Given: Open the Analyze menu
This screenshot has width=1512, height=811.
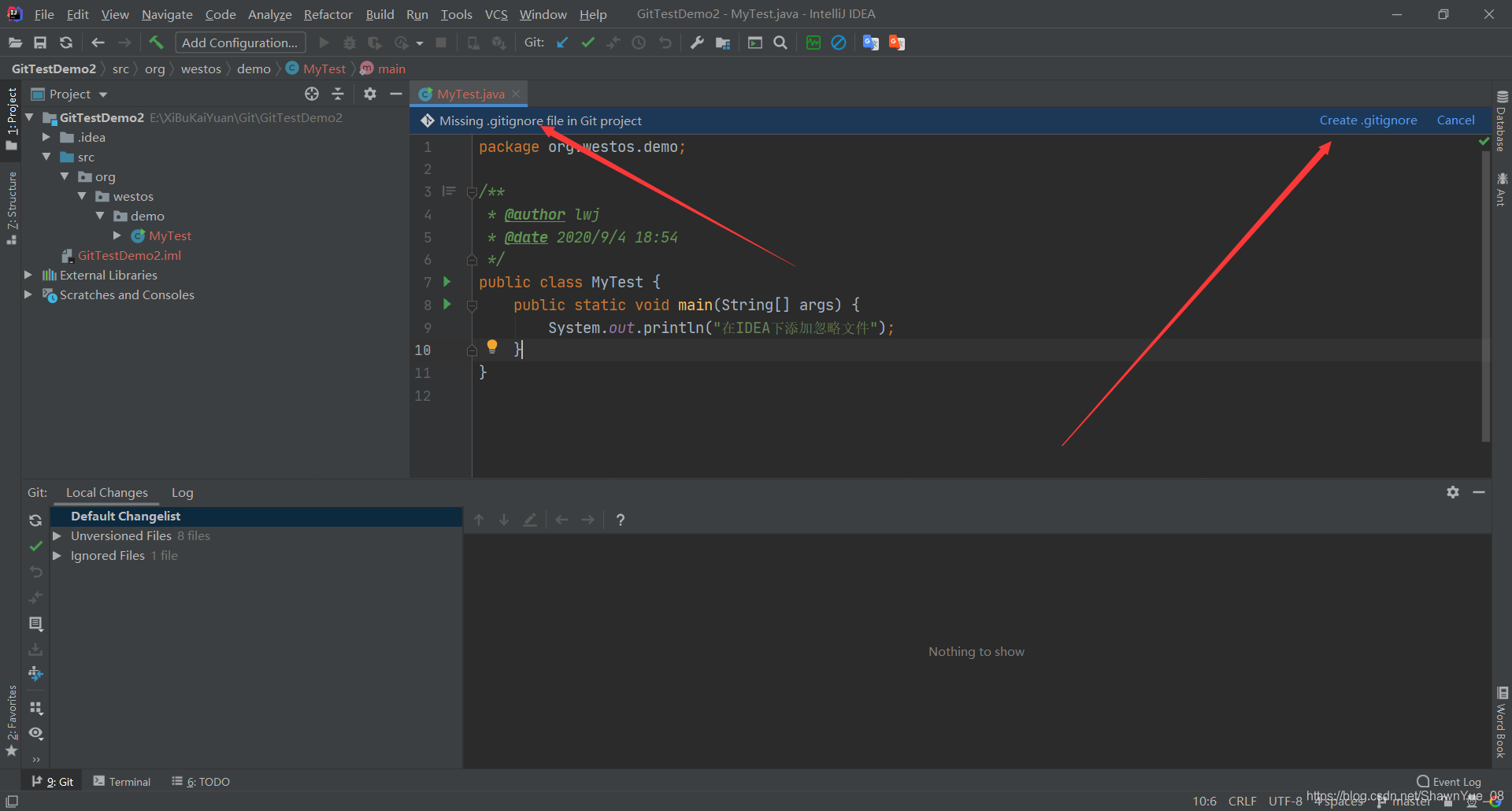Looking at the screenshot, I should pyautogui.click(x=269, y=14).
